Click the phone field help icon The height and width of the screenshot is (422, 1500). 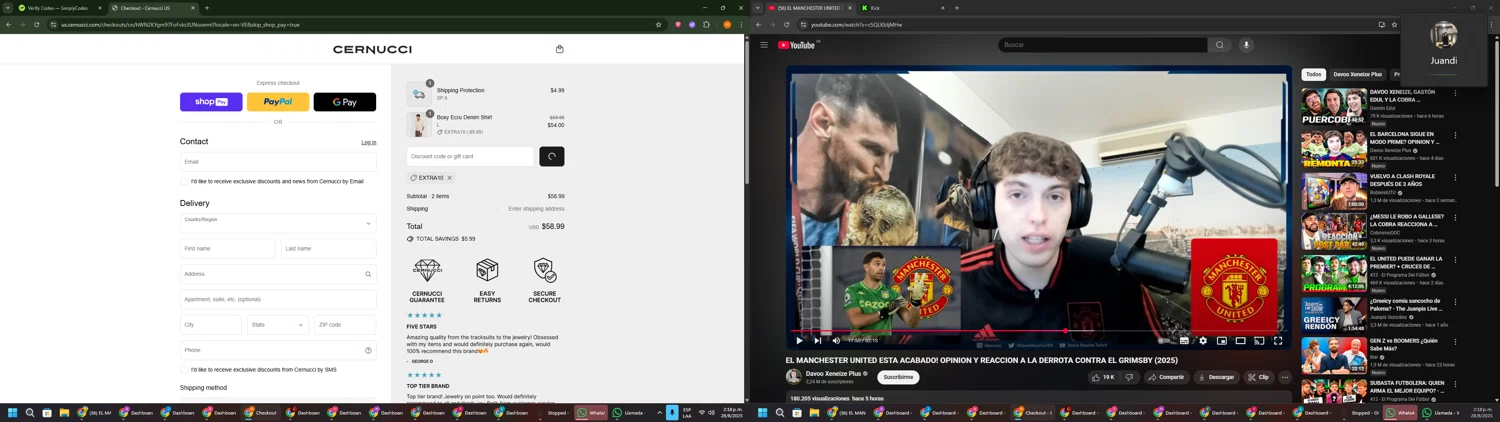[368, 351]
